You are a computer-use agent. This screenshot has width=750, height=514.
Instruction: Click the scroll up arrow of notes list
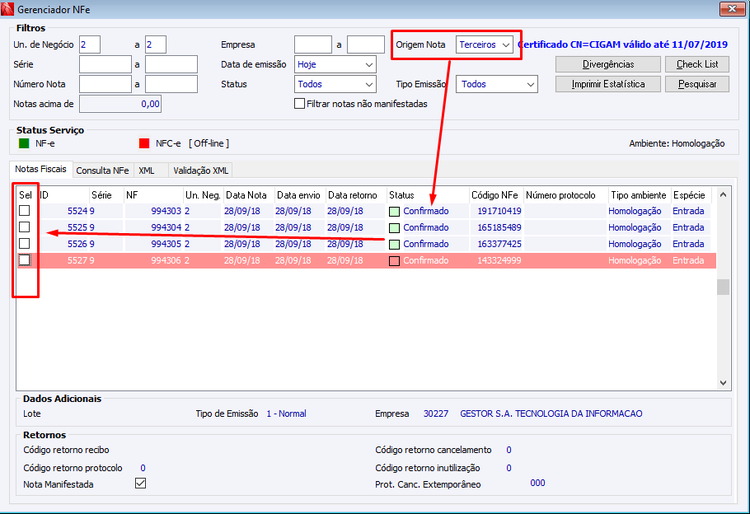click(x=723, y=195)
